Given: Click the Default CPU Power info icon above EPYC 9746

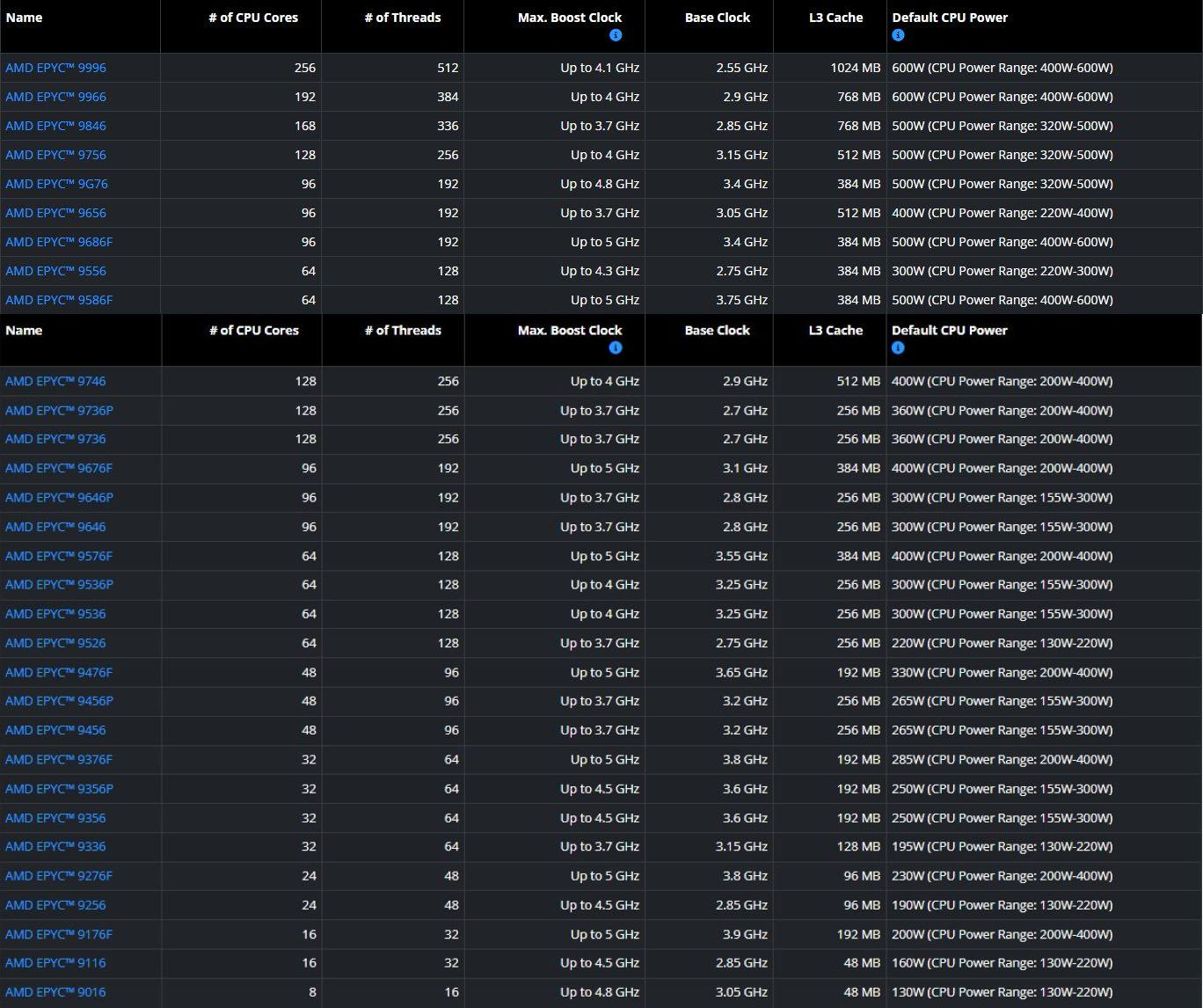Looking at the screenshot, I should point(898,347).
